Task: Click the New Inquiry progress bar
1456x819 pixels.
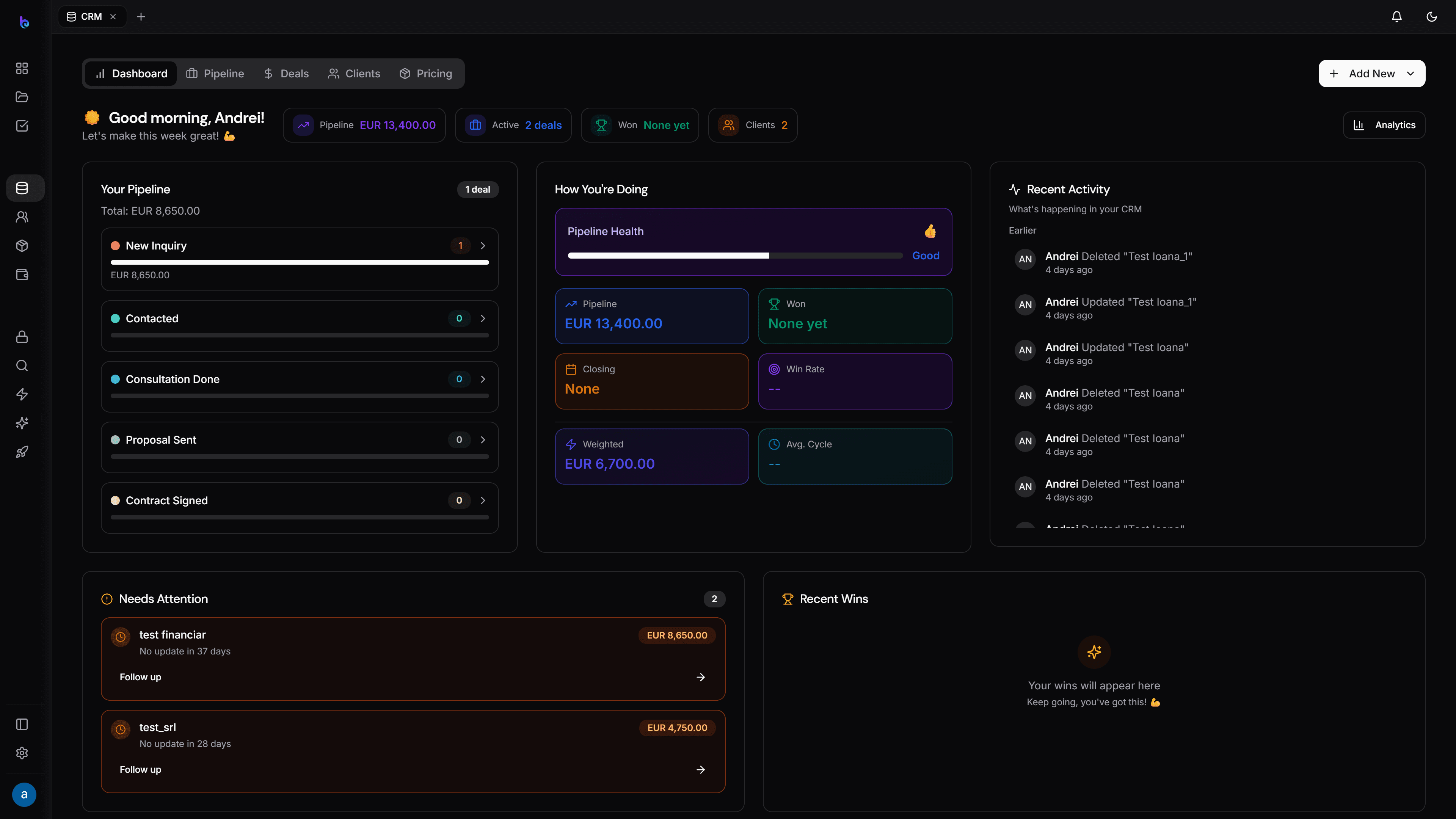Action: tap(300, 262)
